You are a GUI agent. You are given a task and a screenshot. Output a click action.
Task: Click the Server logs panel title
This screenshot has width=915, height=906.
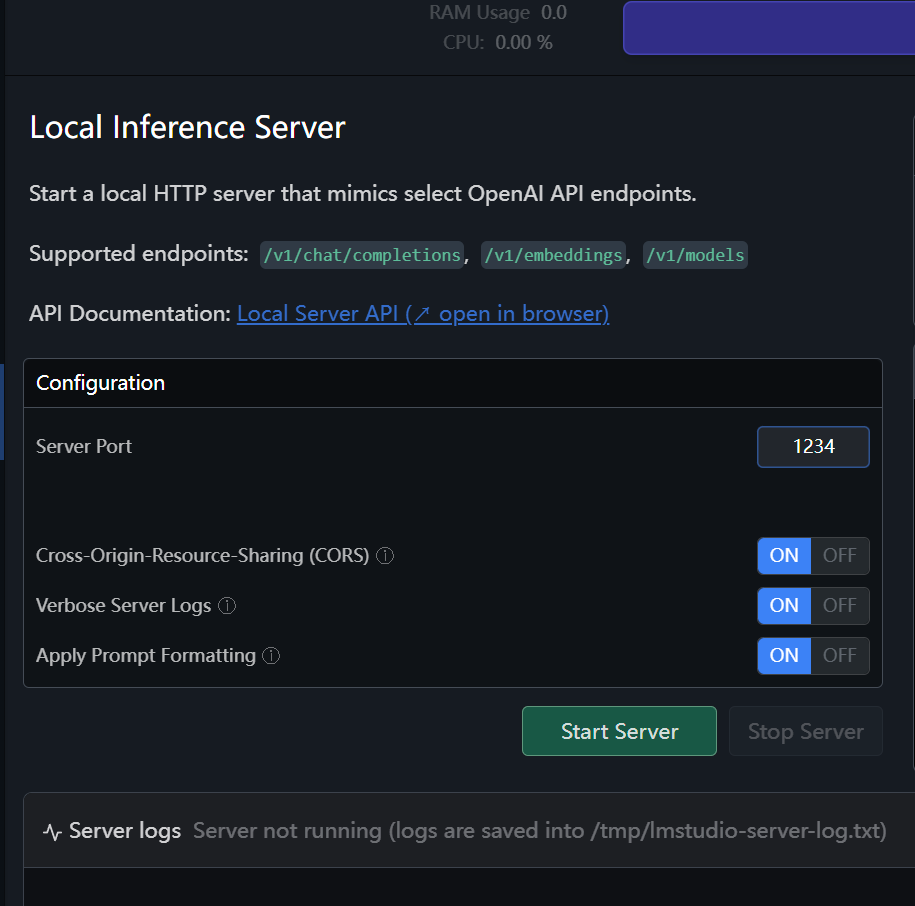tap(125, 831)
